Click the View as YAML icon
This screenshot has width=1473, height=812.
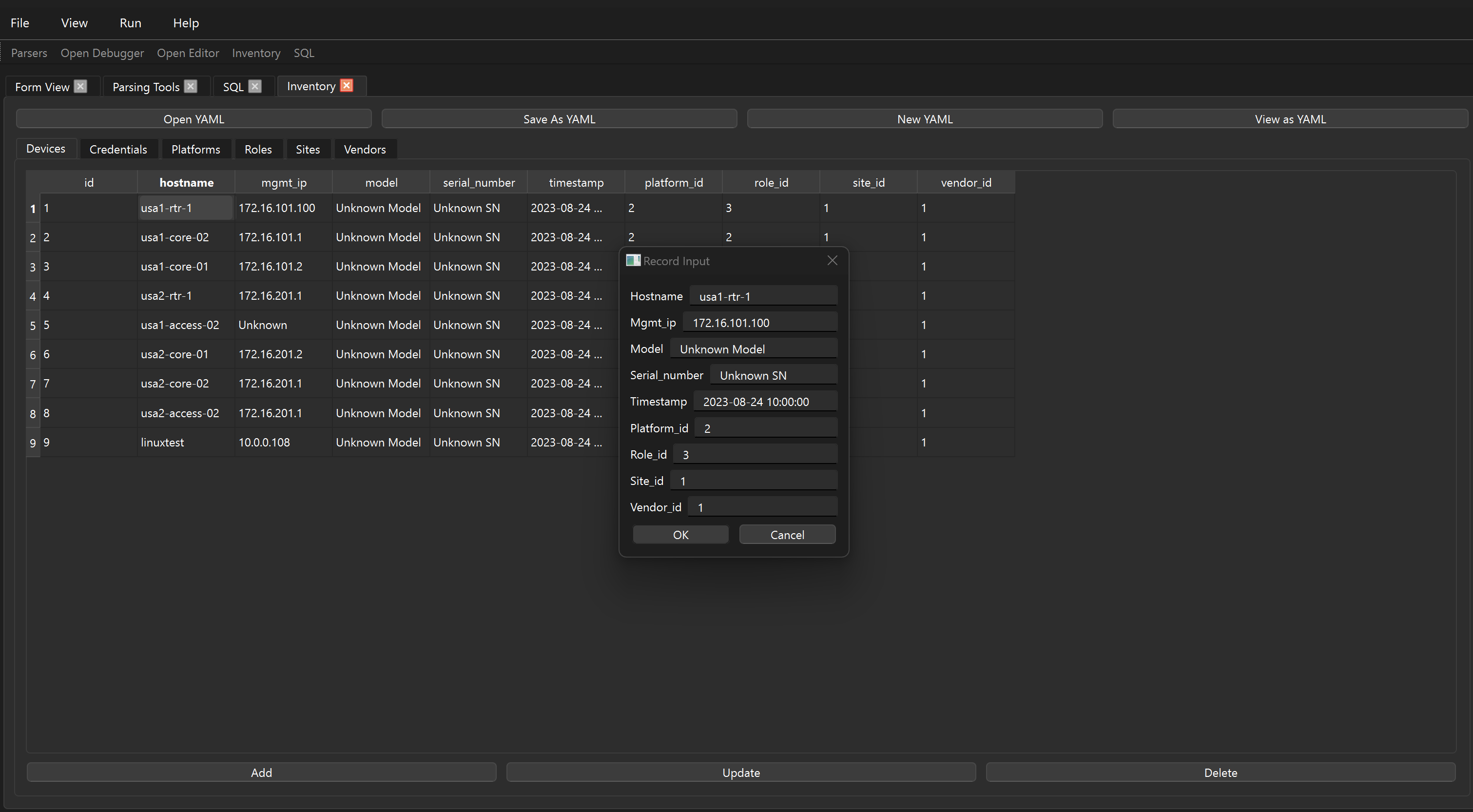(x=1289, y=118)
